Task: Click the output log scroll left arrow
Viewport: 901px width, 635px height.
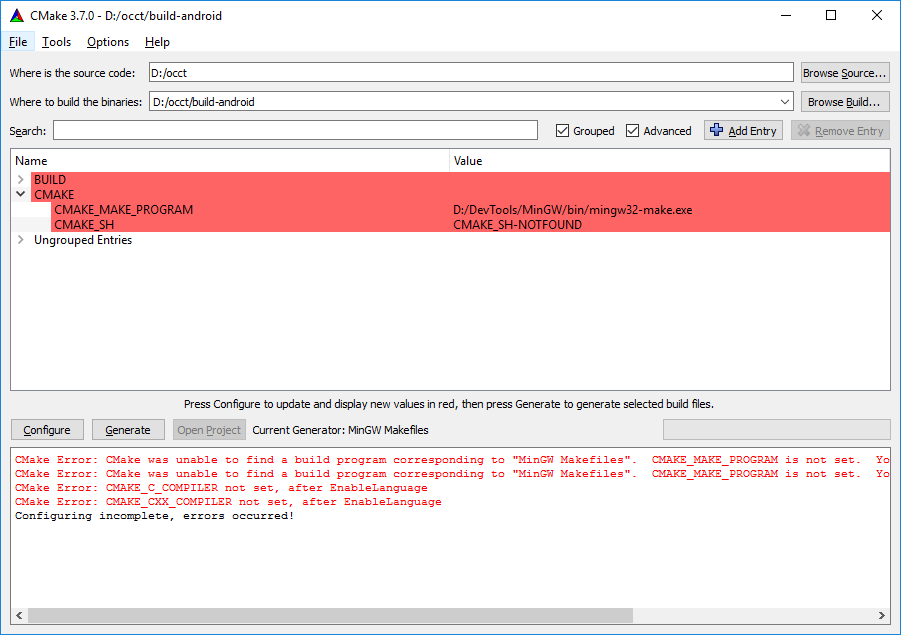Action: (19, 615)
